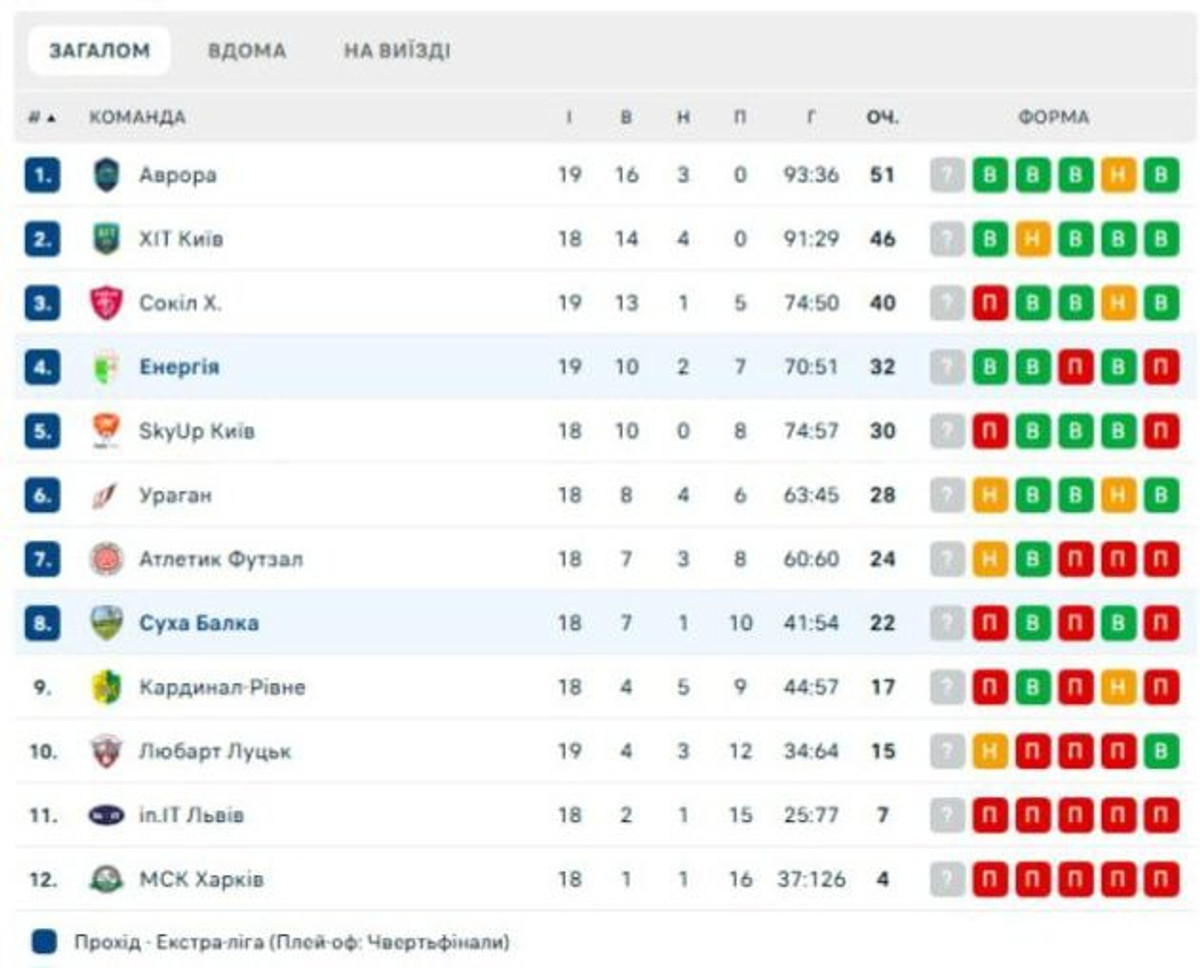Open the Суха Балка team page
The image size is (1200, 968).
[x=199, y=623]
